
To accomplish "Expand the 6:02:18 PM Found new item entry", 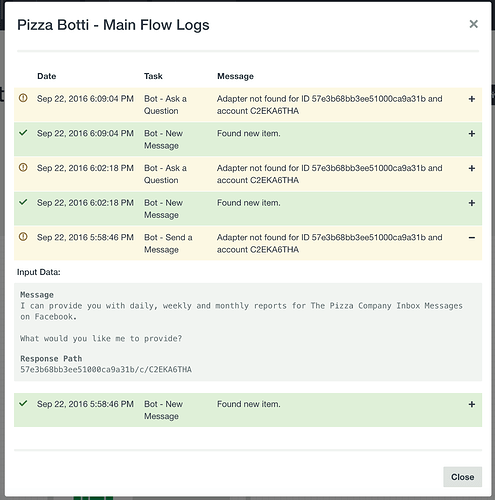I will click(472, 203).
